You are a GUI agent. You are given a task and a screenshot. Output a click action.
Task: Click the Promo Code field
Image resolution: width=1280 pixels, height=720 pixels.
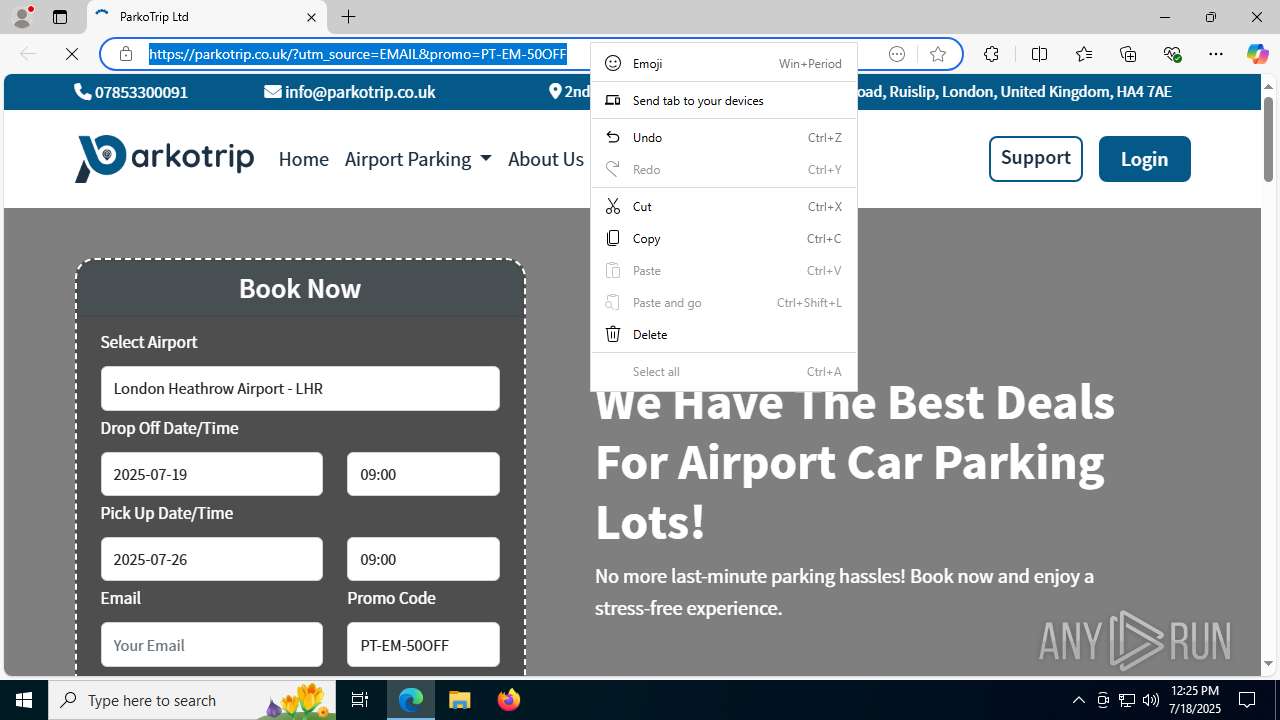click(423, 645)
